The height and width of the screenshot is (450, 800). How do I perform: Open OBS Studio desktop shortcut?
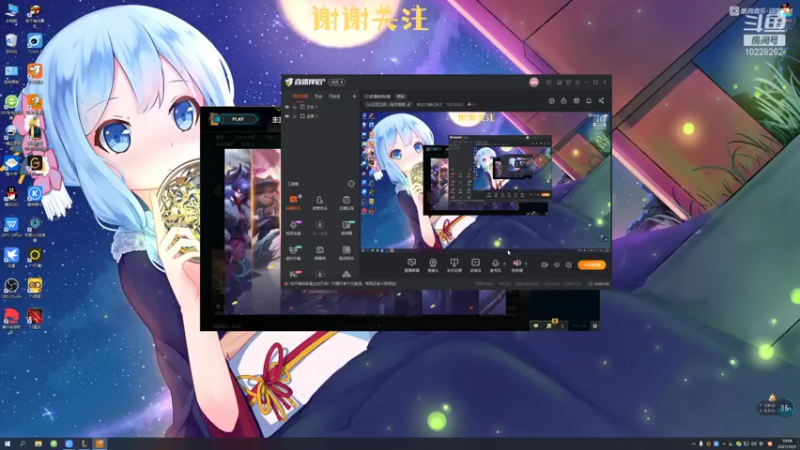pyautogui.click(x=11, y=288)
